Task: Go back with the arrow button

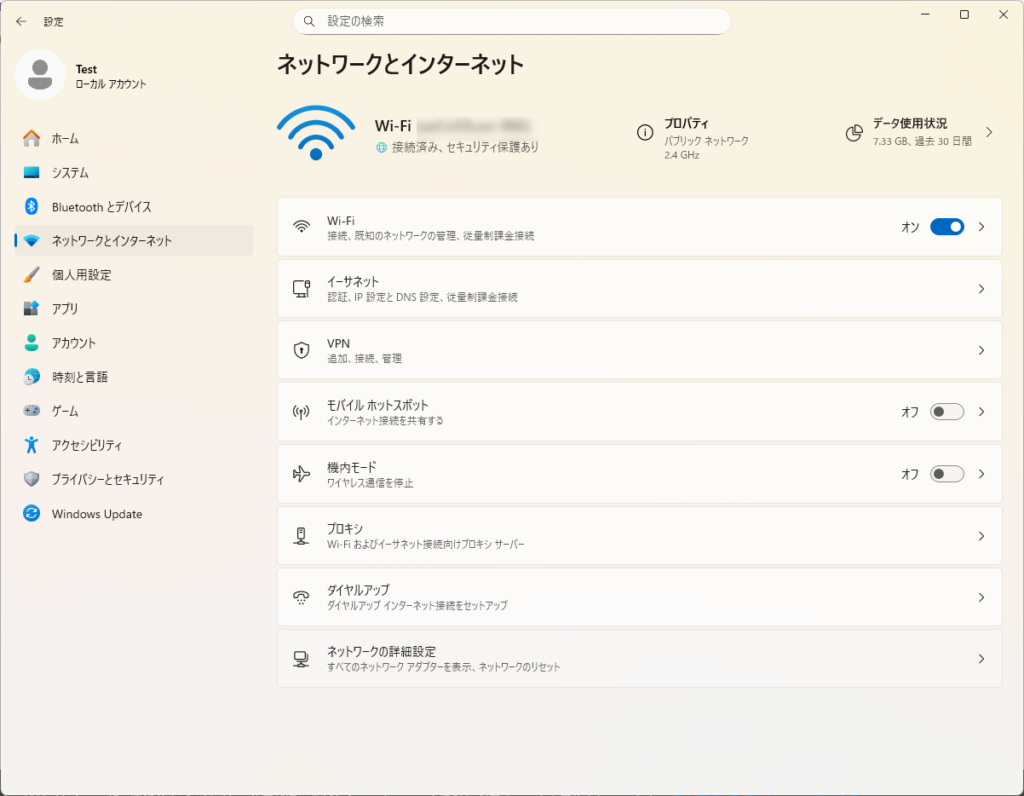Action: pos(21,21)
